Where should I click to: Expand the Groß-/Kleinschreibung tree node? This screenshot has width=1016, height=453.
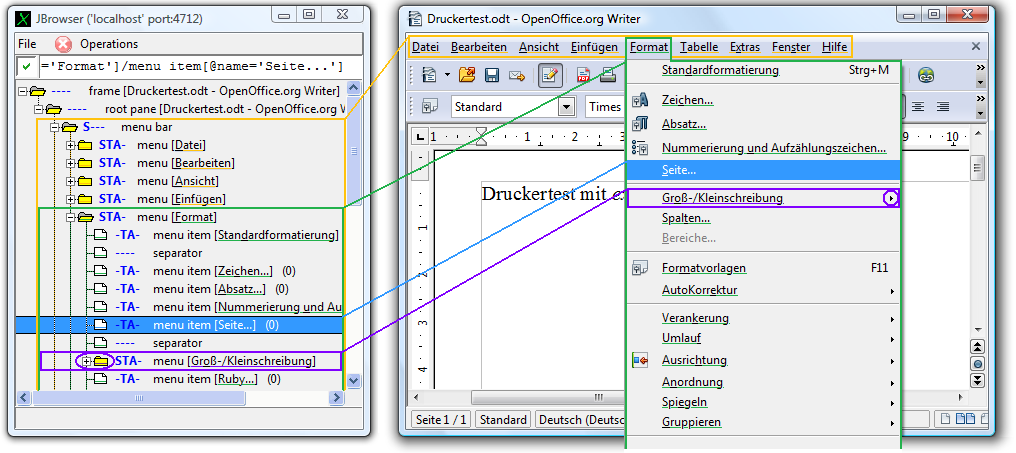coord(86,361)
